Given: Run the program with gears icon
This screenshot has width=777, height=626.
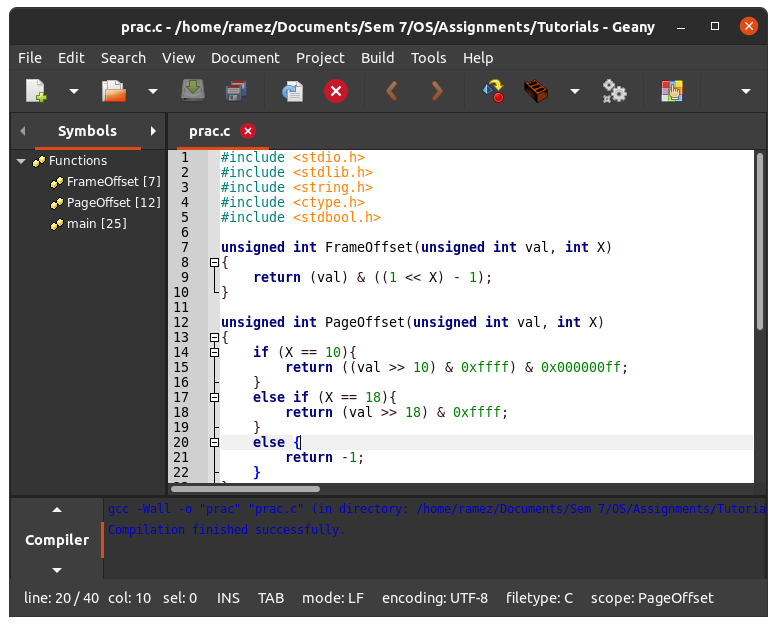Looking at the screenshot, I should pyautogui.click(x=614, y=92).
